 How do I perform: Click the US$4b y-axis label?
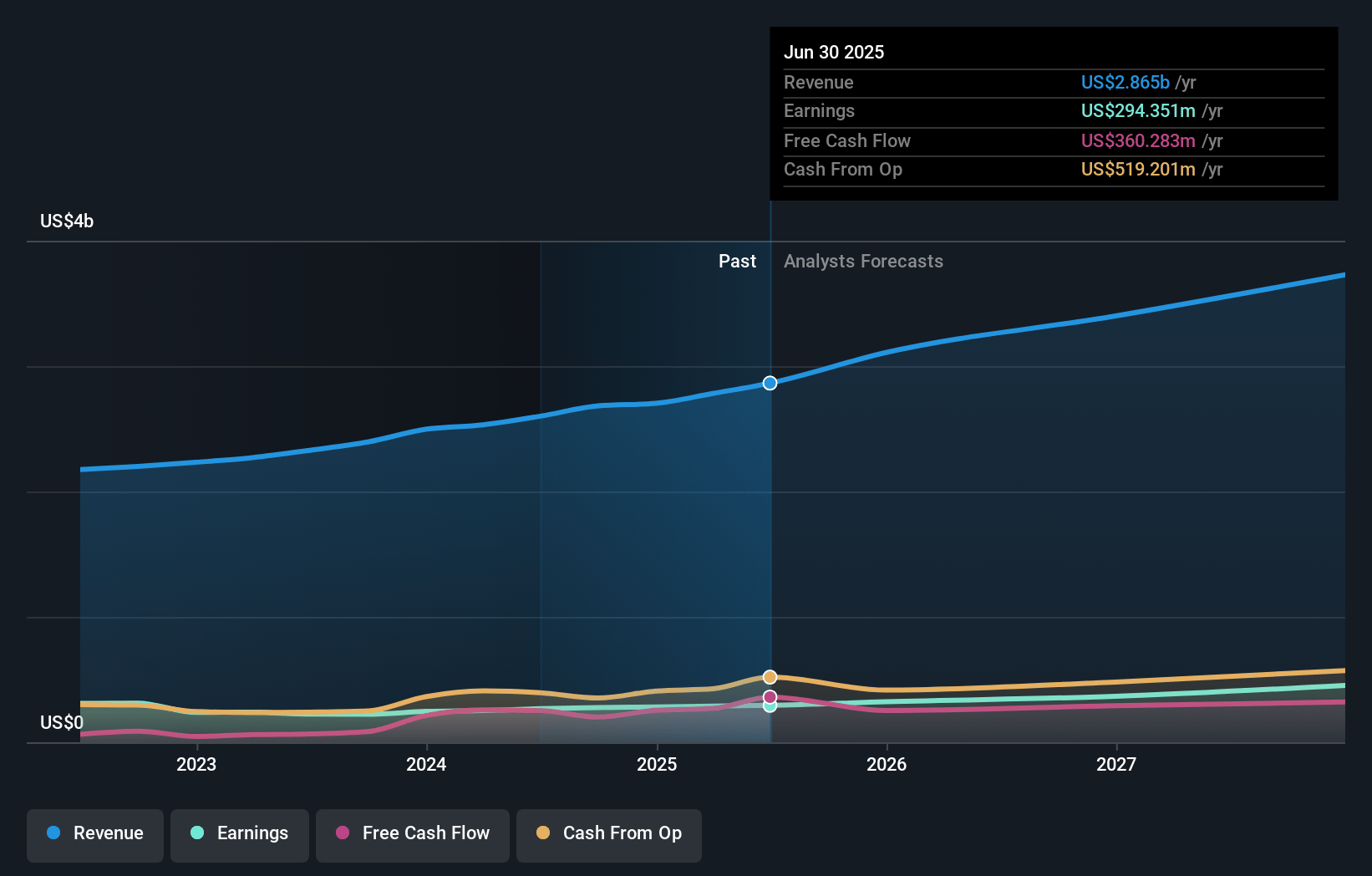(x=67, y=221)
